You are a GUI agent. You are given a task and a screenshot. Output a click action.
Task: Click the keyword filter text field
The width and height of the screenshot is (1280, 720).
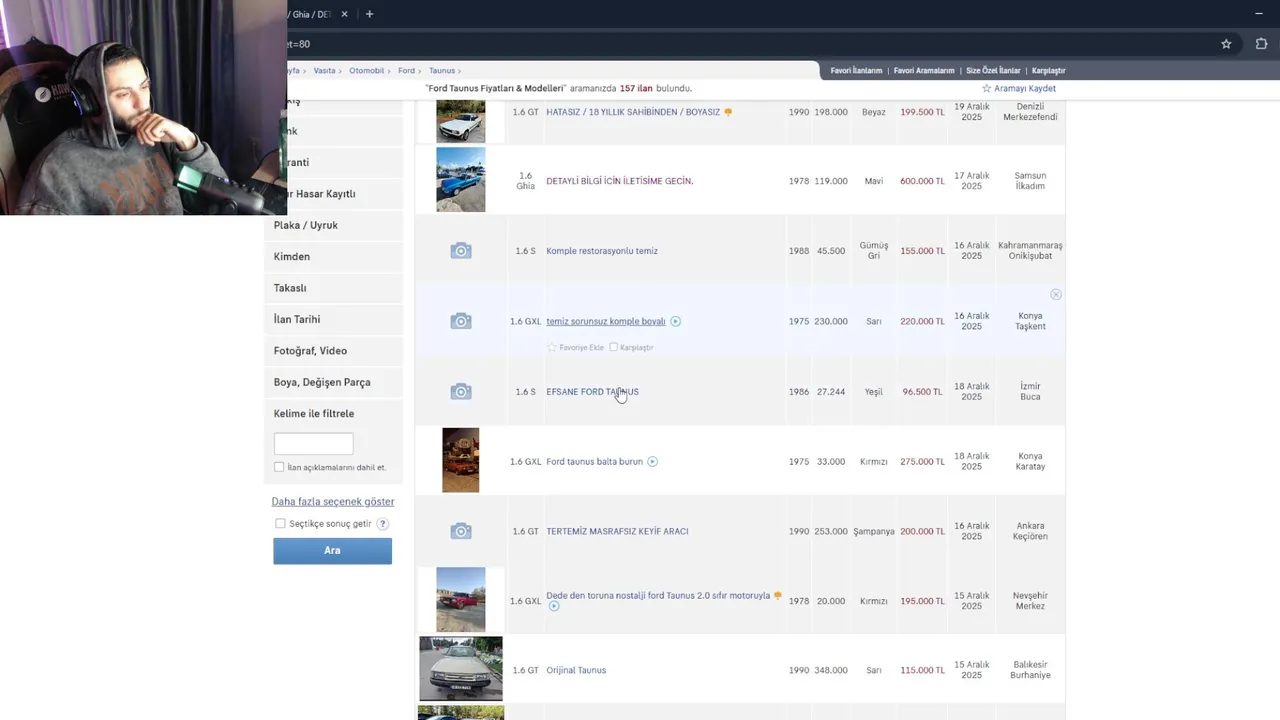tap(314, 443)
